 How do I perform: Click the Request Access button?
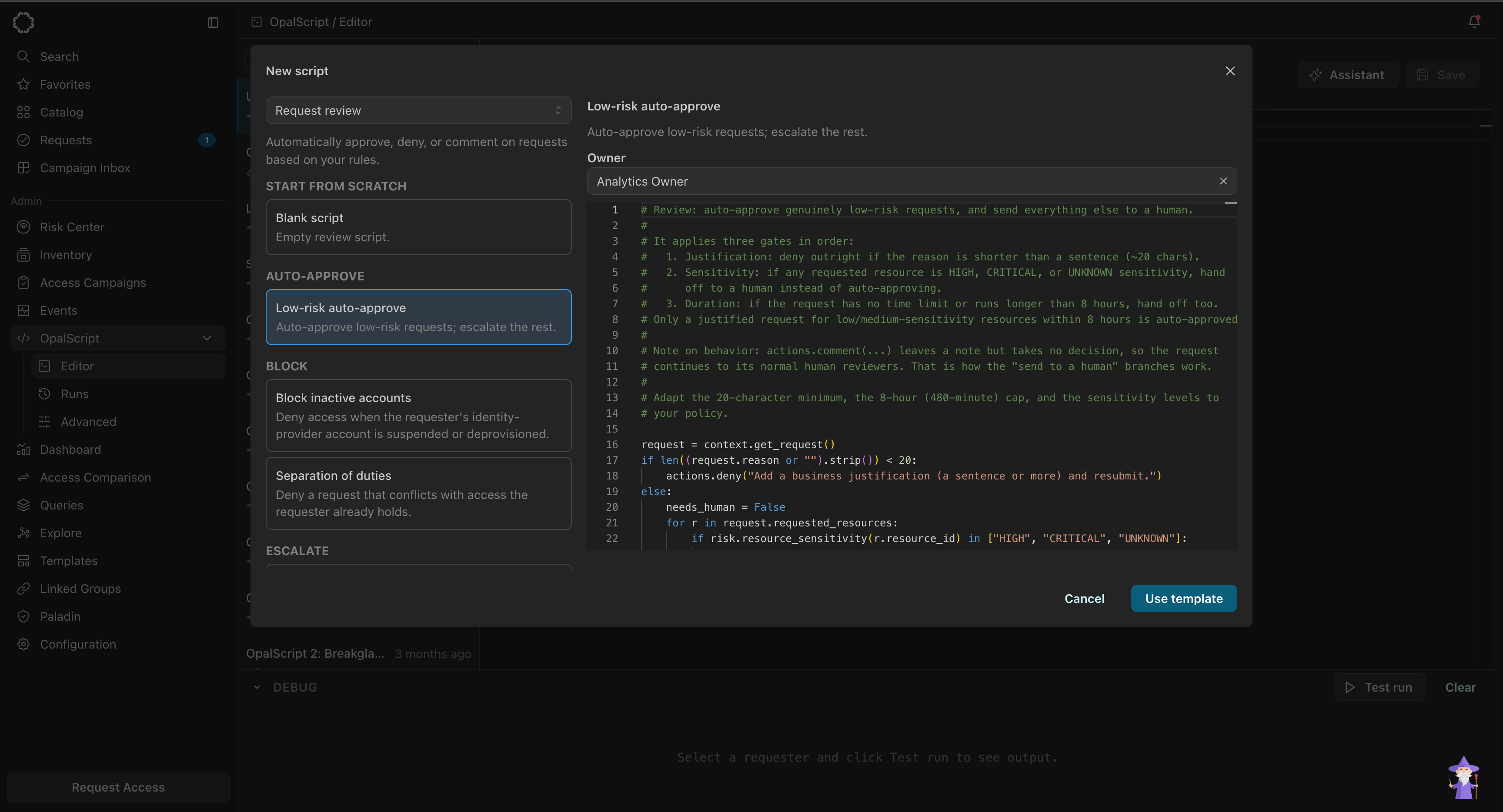coord(118,787)
